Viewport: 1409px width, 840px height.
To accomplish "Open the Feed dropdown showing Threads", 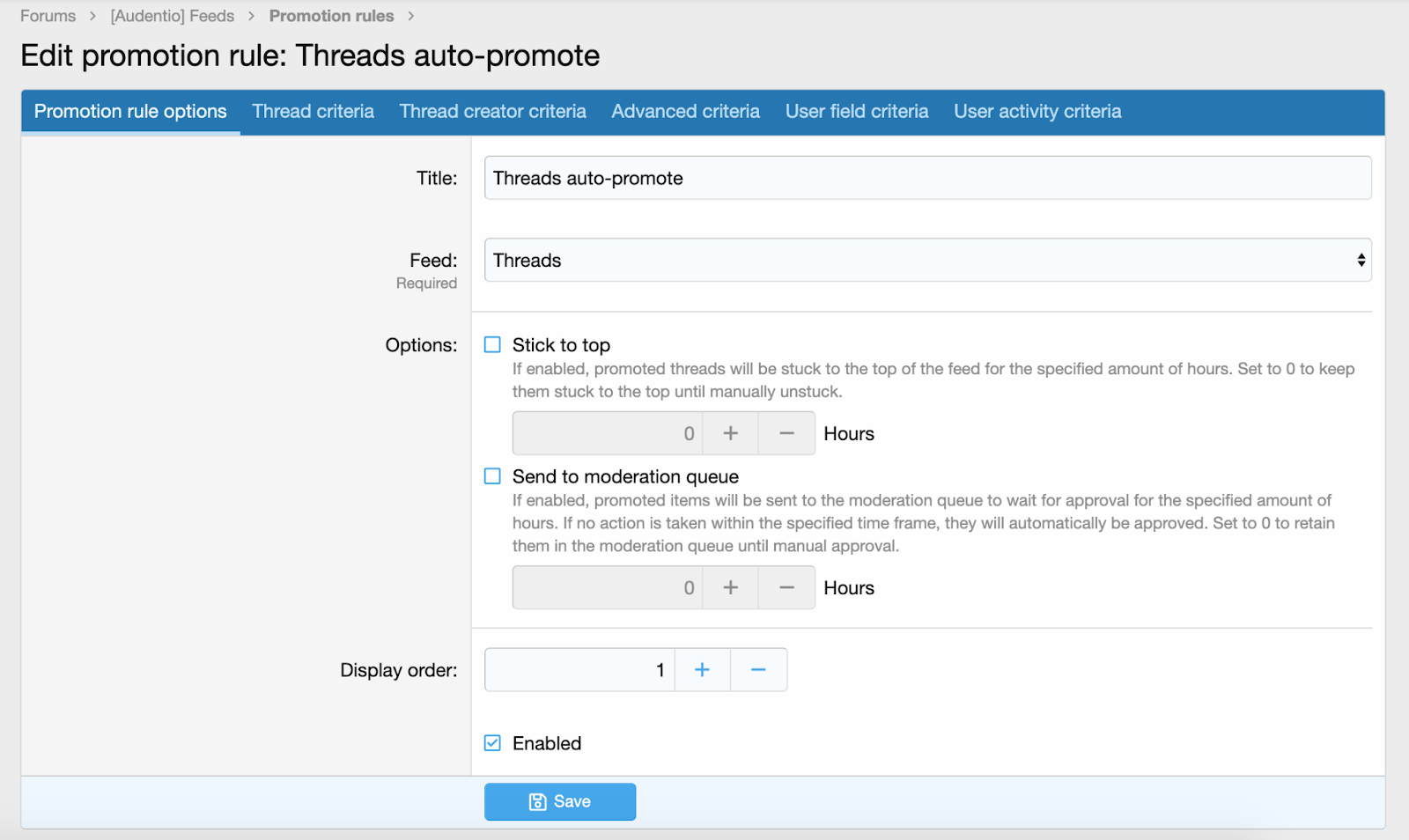I will point(927,261).
